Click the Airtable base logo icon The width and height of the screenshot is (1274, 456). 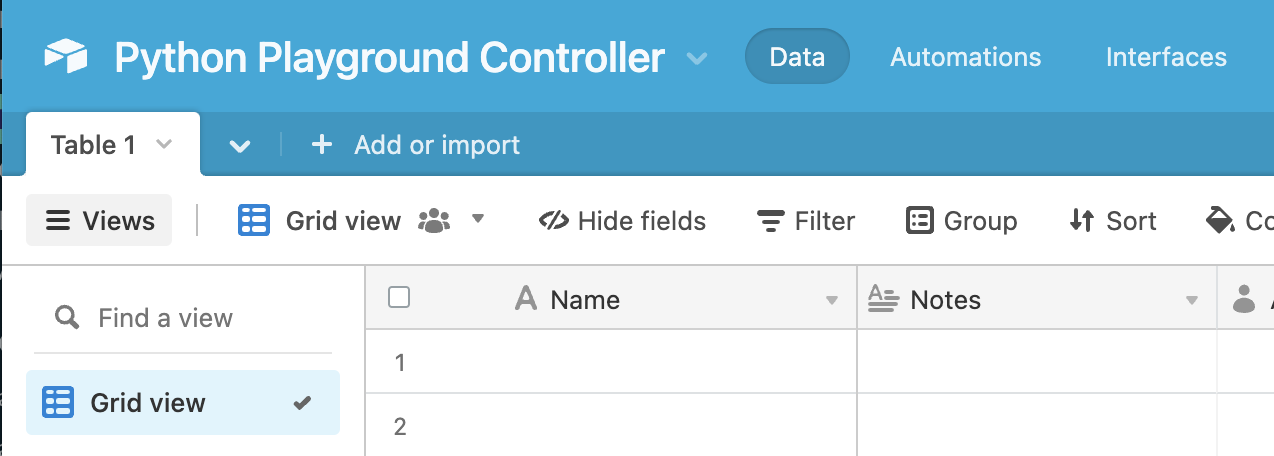tap(66, 57)
